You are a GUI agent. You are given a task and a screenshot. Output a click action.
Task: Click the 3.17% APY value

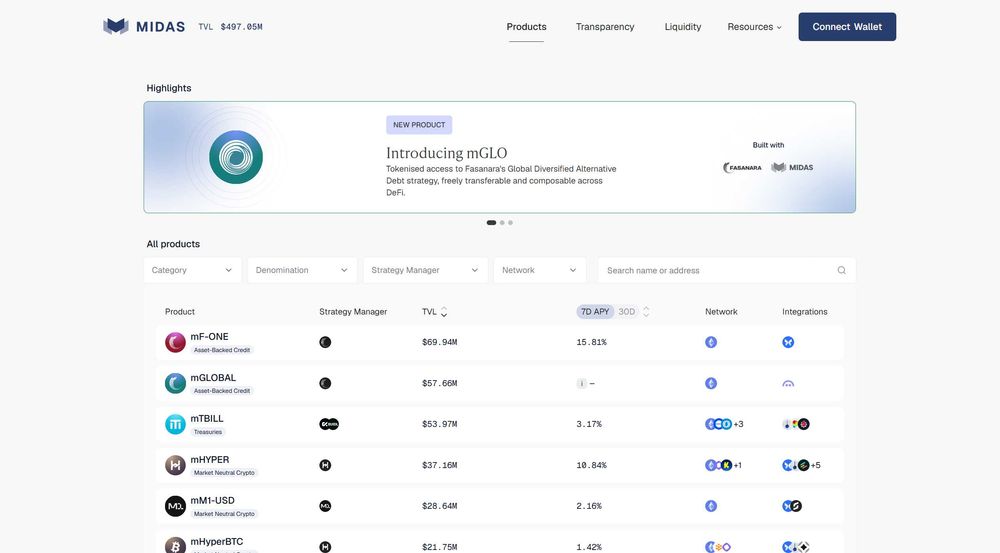coord(589,424)
